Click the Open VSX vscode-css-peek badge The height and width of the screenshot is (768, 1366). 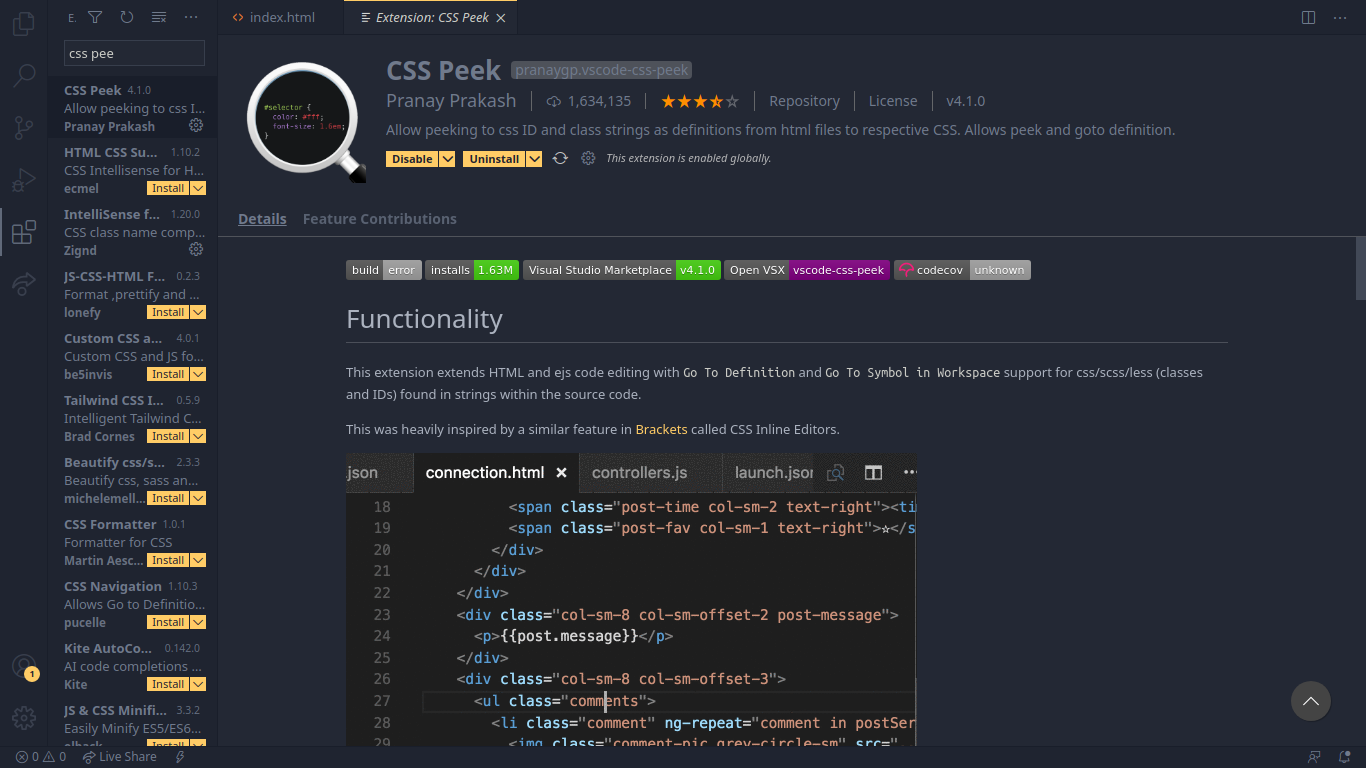coord(806,270)
